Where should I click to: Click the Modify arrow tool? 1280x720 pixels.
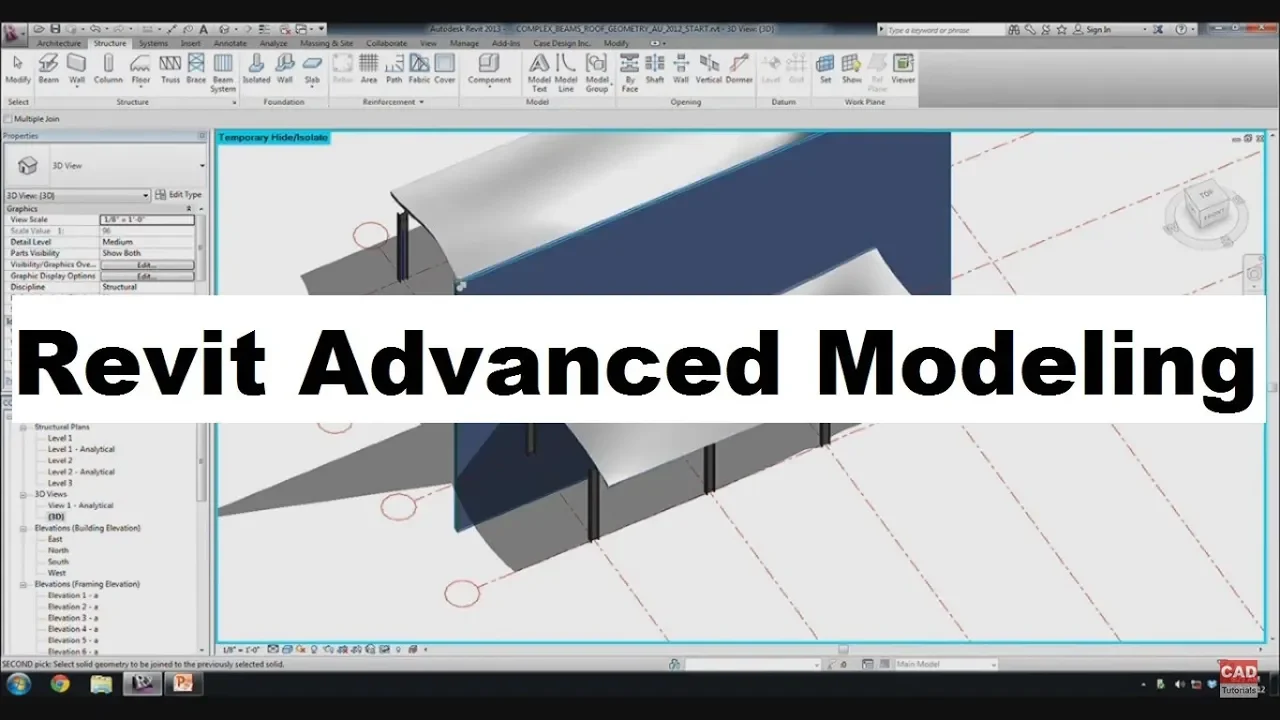coord(18,68)
